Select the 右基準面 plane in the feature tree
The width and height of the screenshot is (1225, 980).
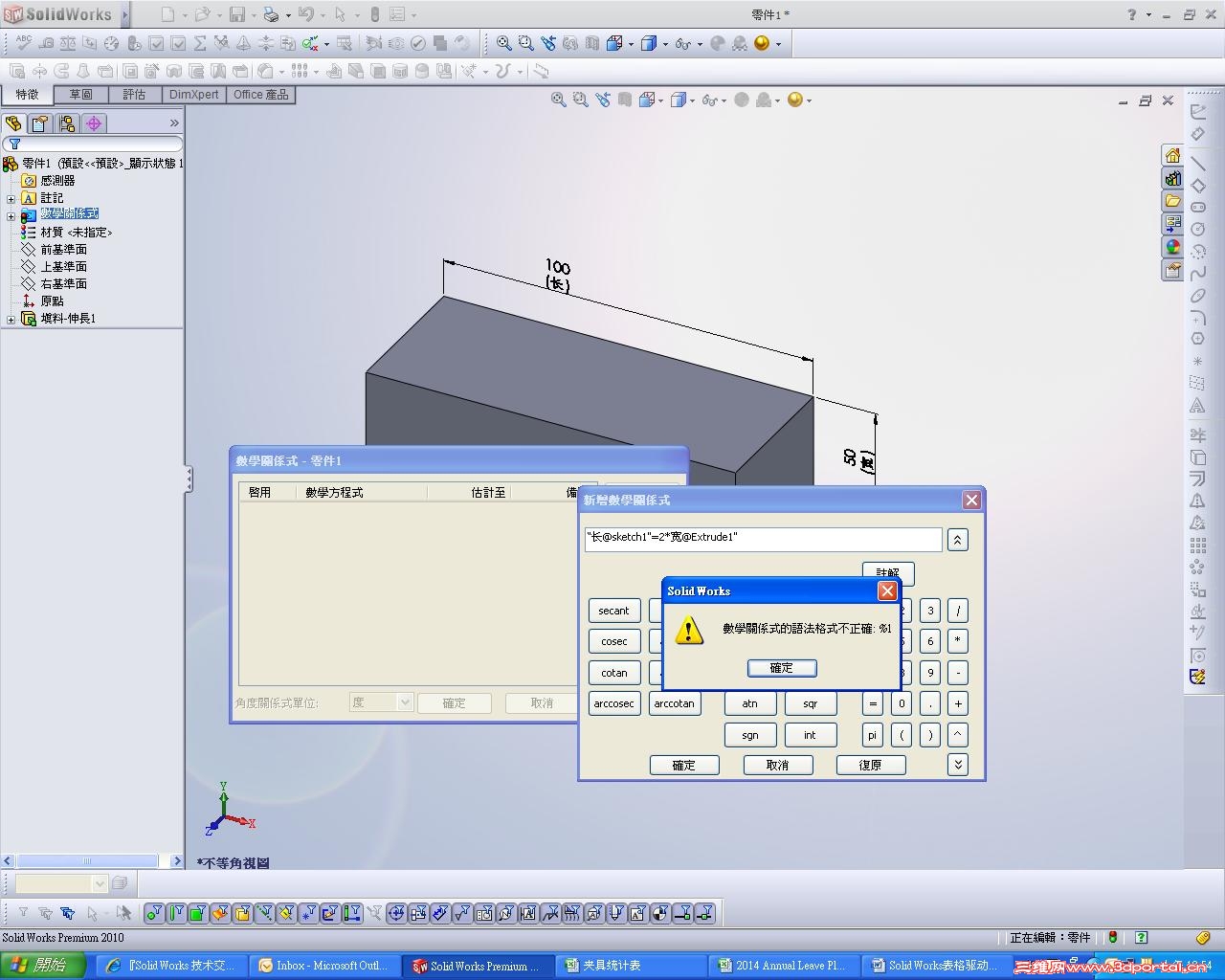click(x=63, y=284)
